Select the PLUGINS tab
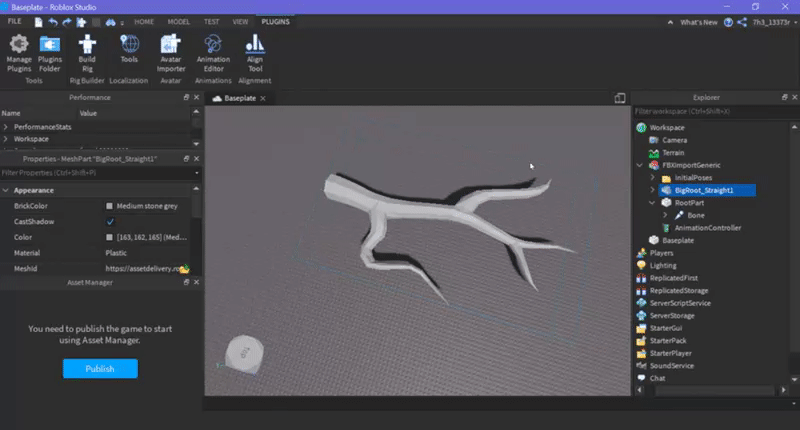Screen dimensions: 800x430 click(276, 22)
